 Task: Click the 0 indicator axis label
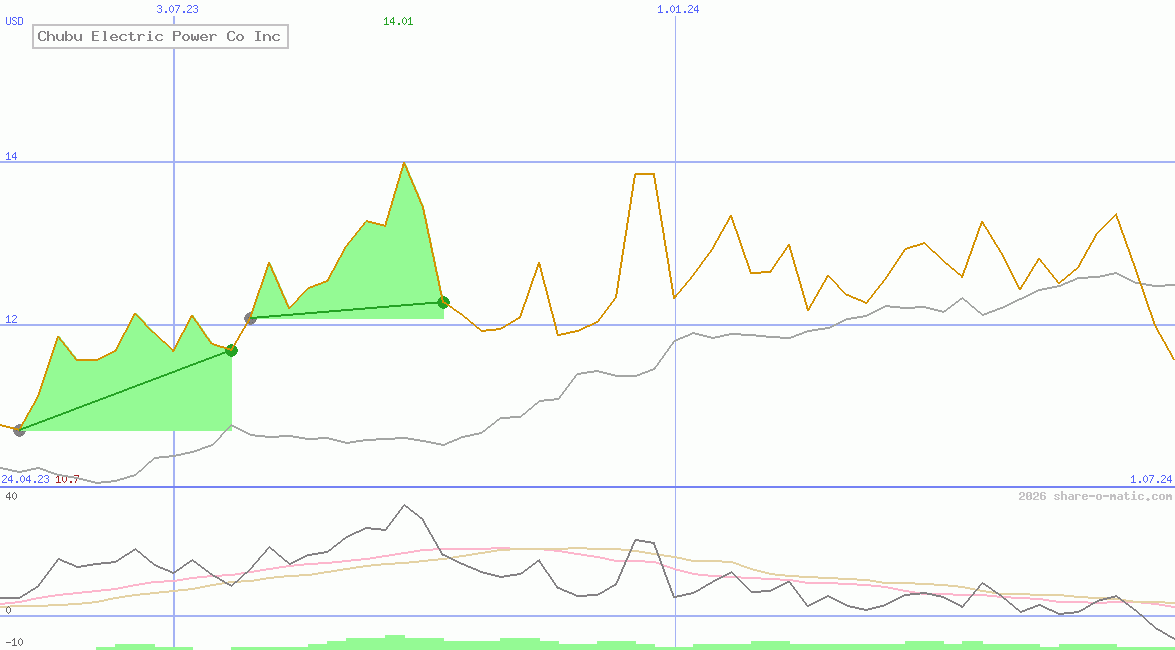[8, 609]
